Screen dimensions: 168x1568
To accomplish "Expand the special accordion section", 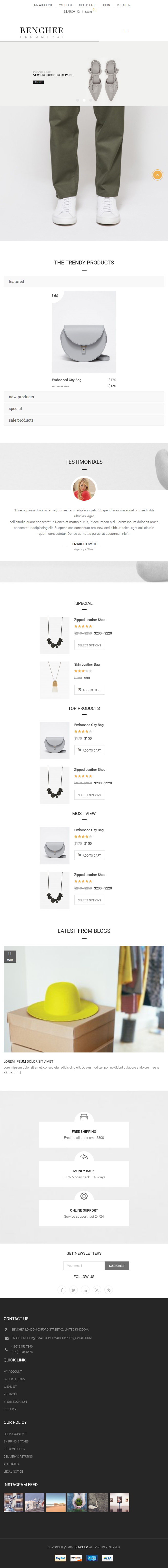I will pos(84,408).
